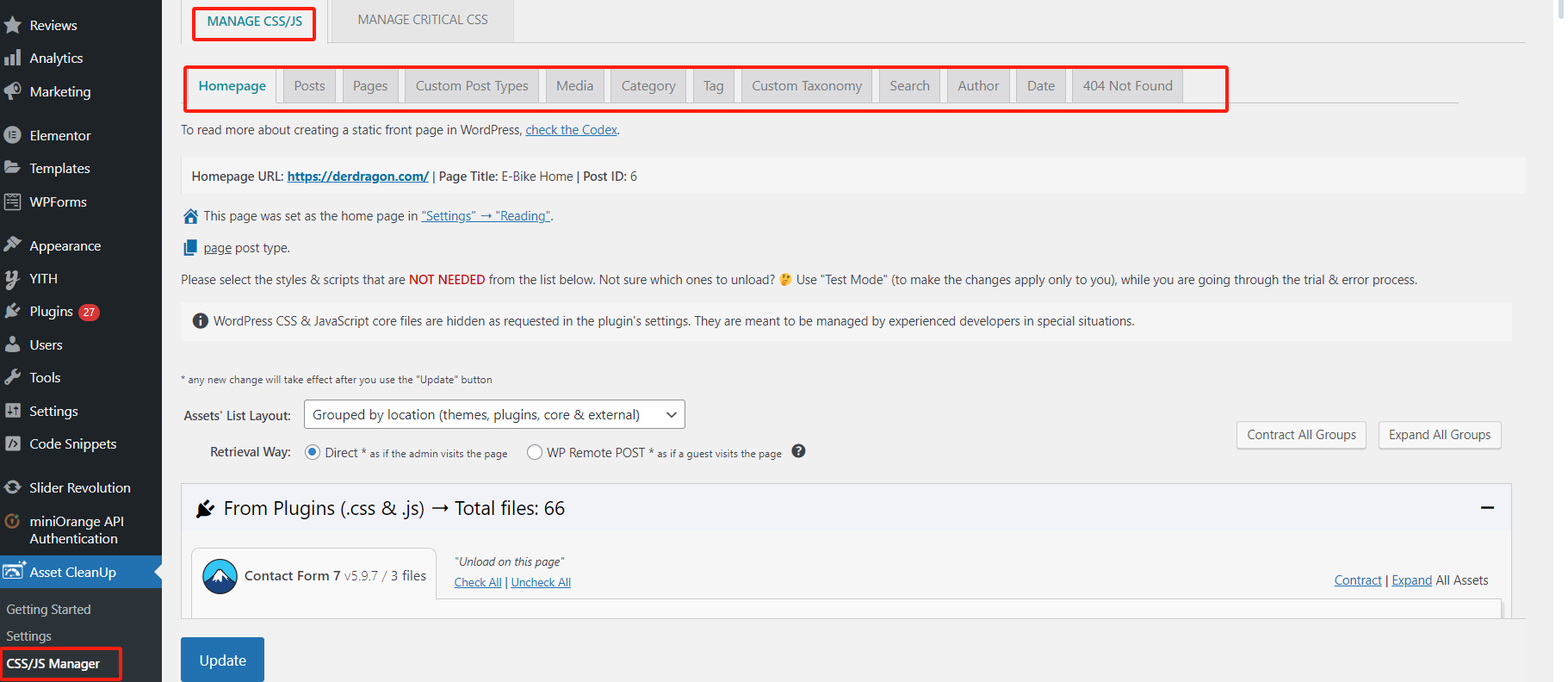Click the miniOrange API Authentication icon
The image size is (1568, 682).
[12, 521]
